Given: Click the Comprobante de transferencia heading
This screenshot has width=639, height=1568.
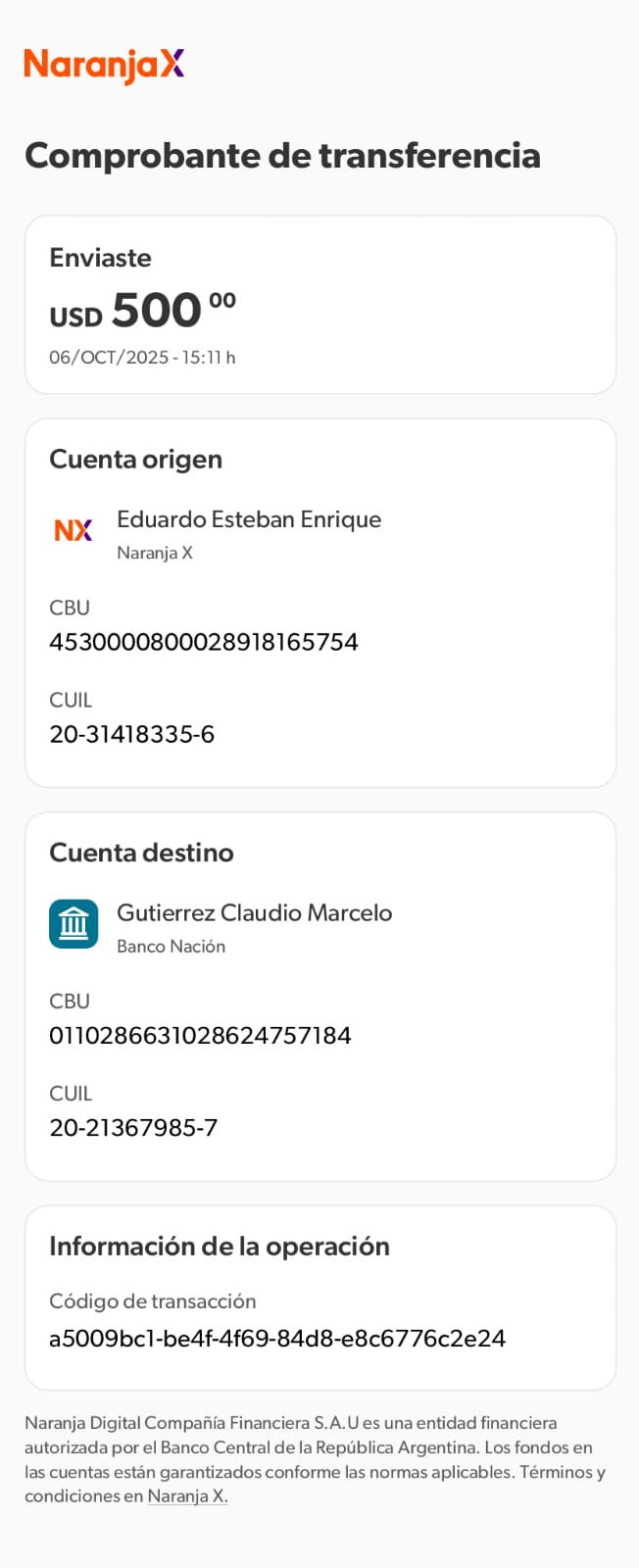Looking at the screenshot, I should (x=282, y=155).
